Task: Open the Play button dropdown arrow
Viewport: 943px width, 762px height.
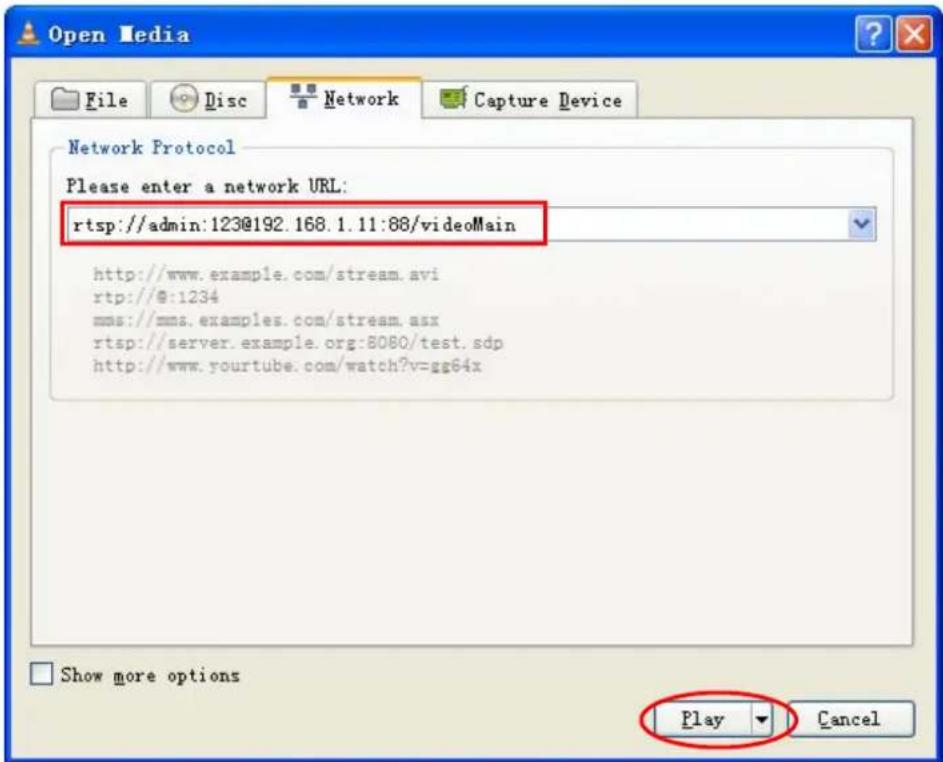Action: click(761, 719)
